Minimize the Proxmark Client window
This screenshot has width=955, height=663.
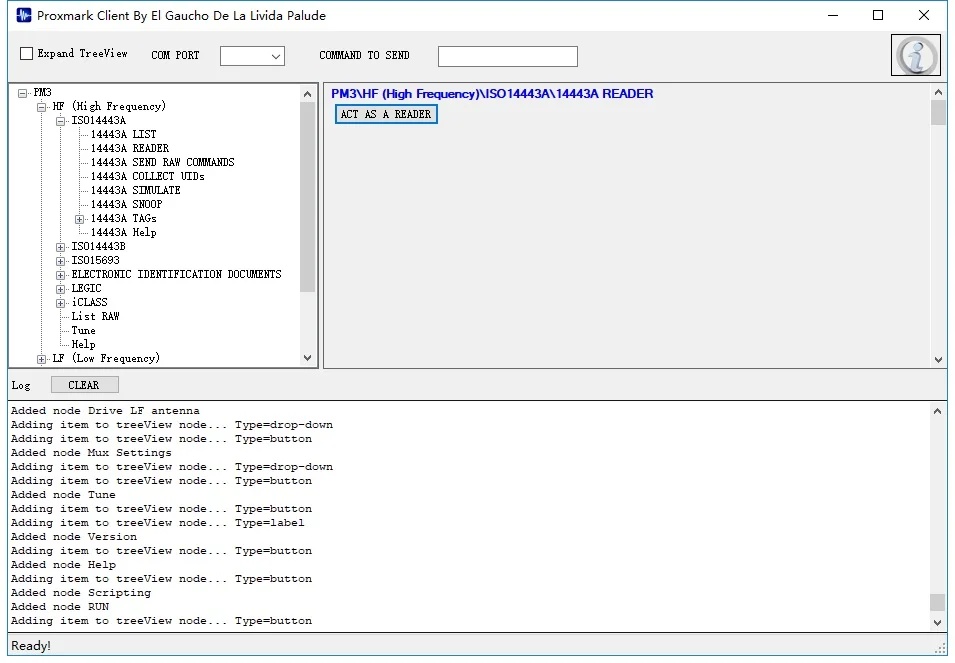(x=833, y=15)
